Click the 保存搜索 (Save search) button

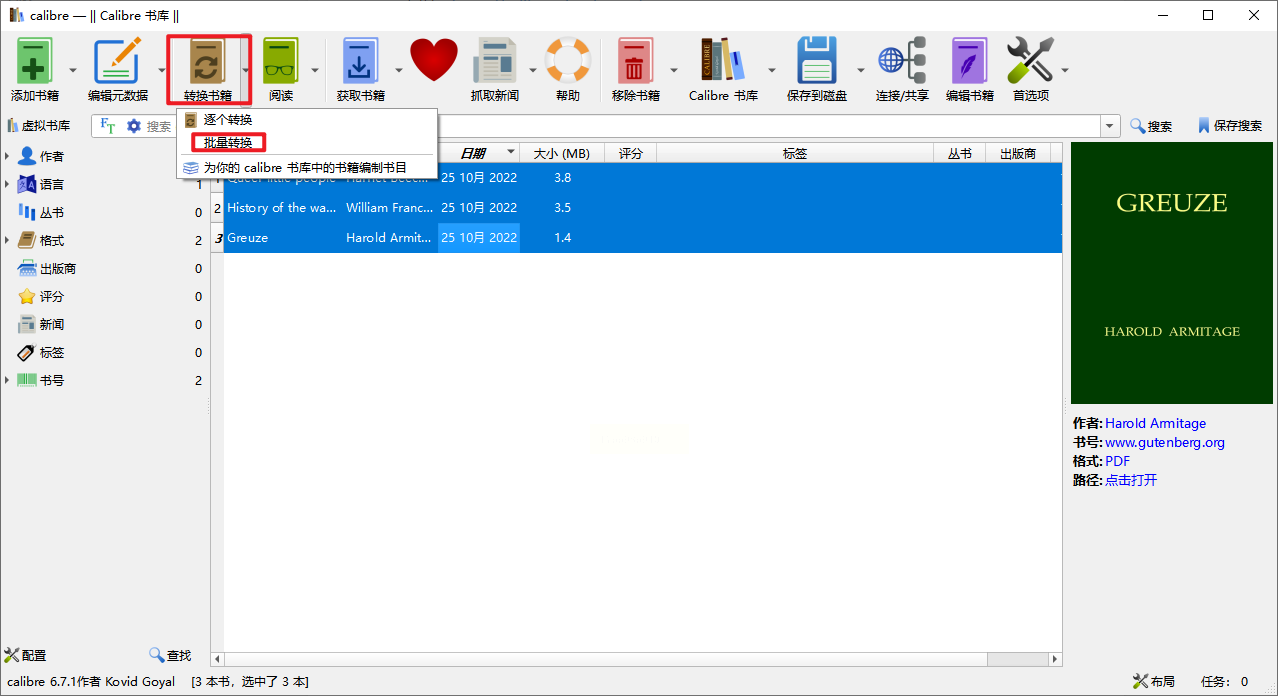click(1229, 126)
